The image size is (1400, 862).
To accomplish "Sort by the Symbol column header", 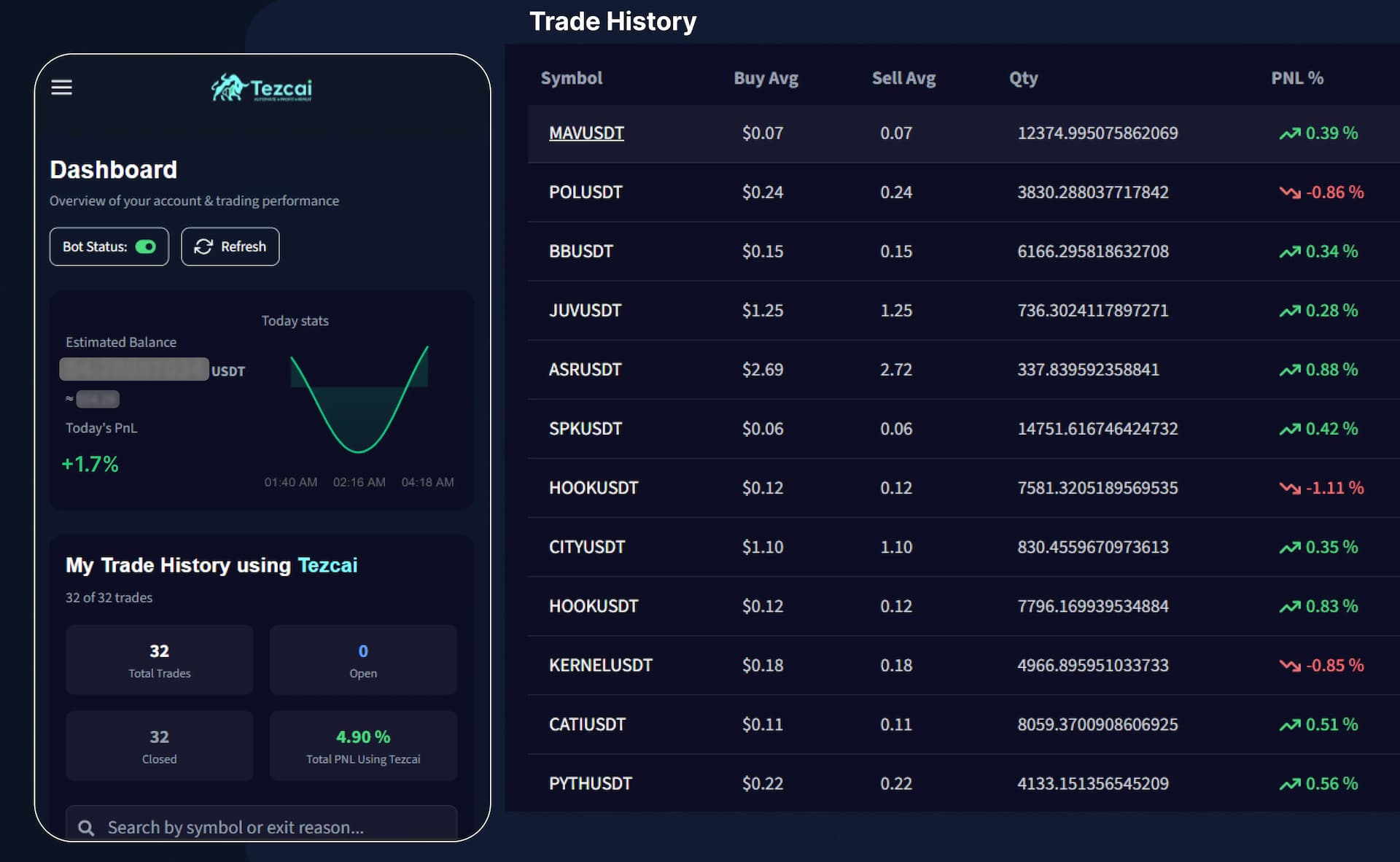I will pyautogui.click(x=572, y=78).
